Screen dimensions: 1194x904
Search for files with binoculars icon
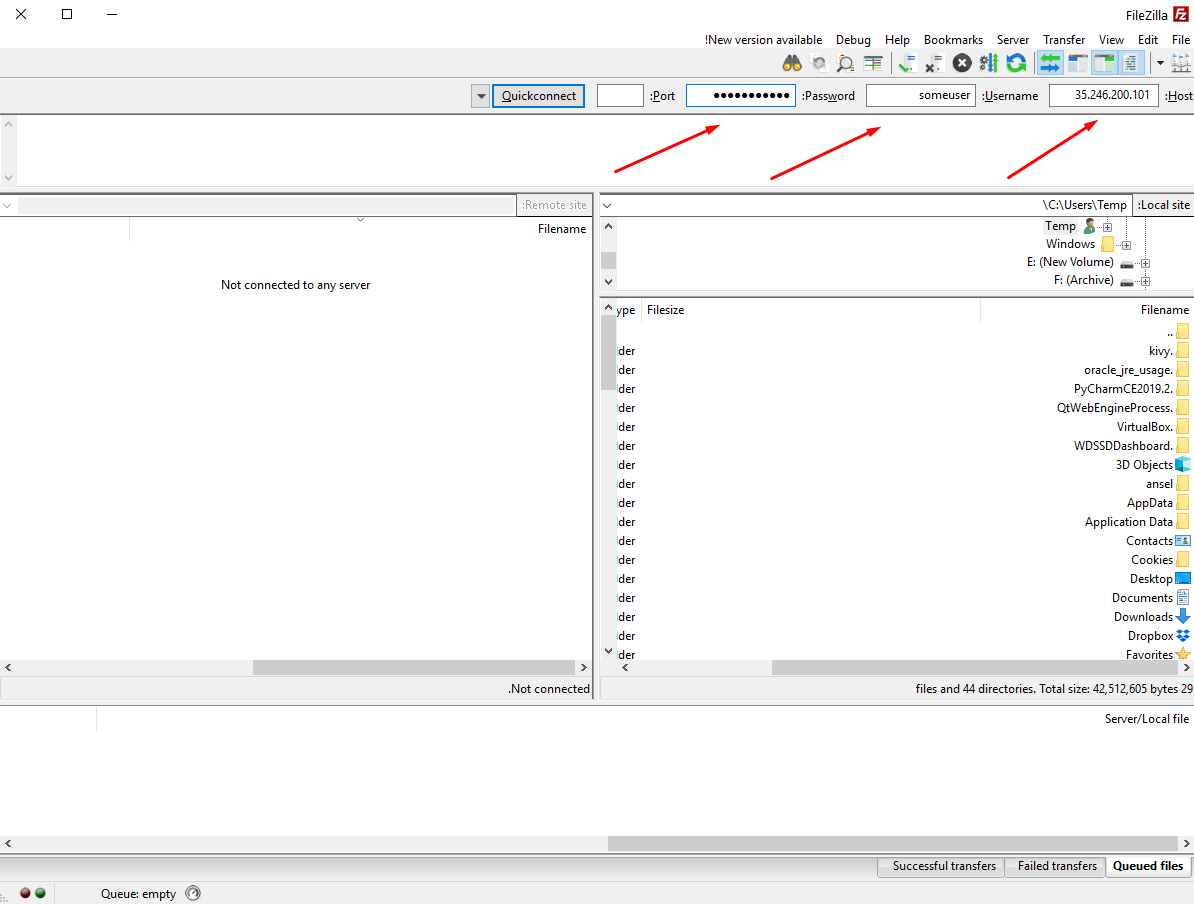coord(792,63)
